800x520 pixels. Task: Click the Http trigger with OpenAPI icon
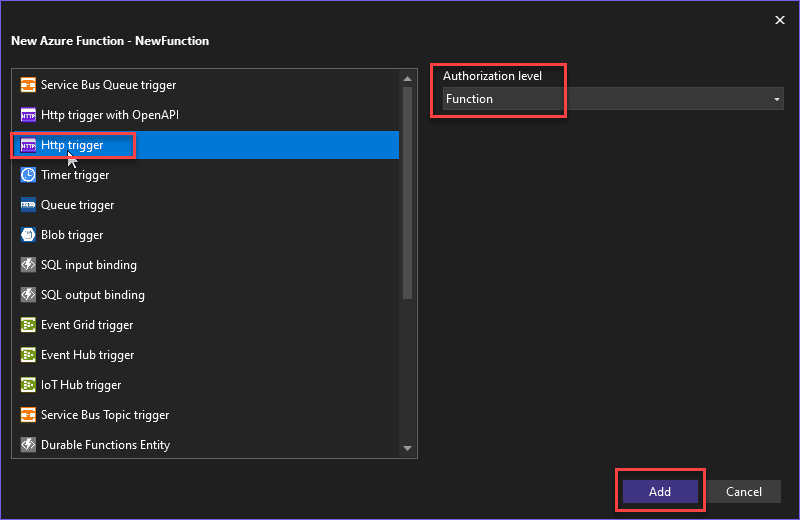[x=28, y=115]
